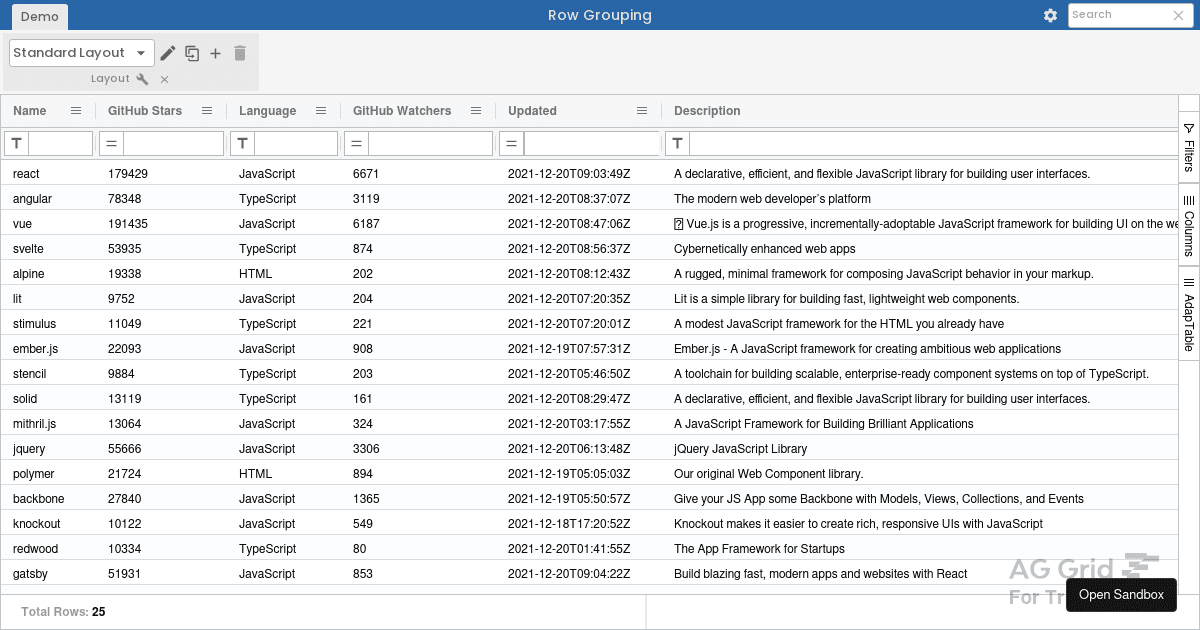Clear the Search box with the X icon
The image size is (1200, 630).
tap(1178, 15)
